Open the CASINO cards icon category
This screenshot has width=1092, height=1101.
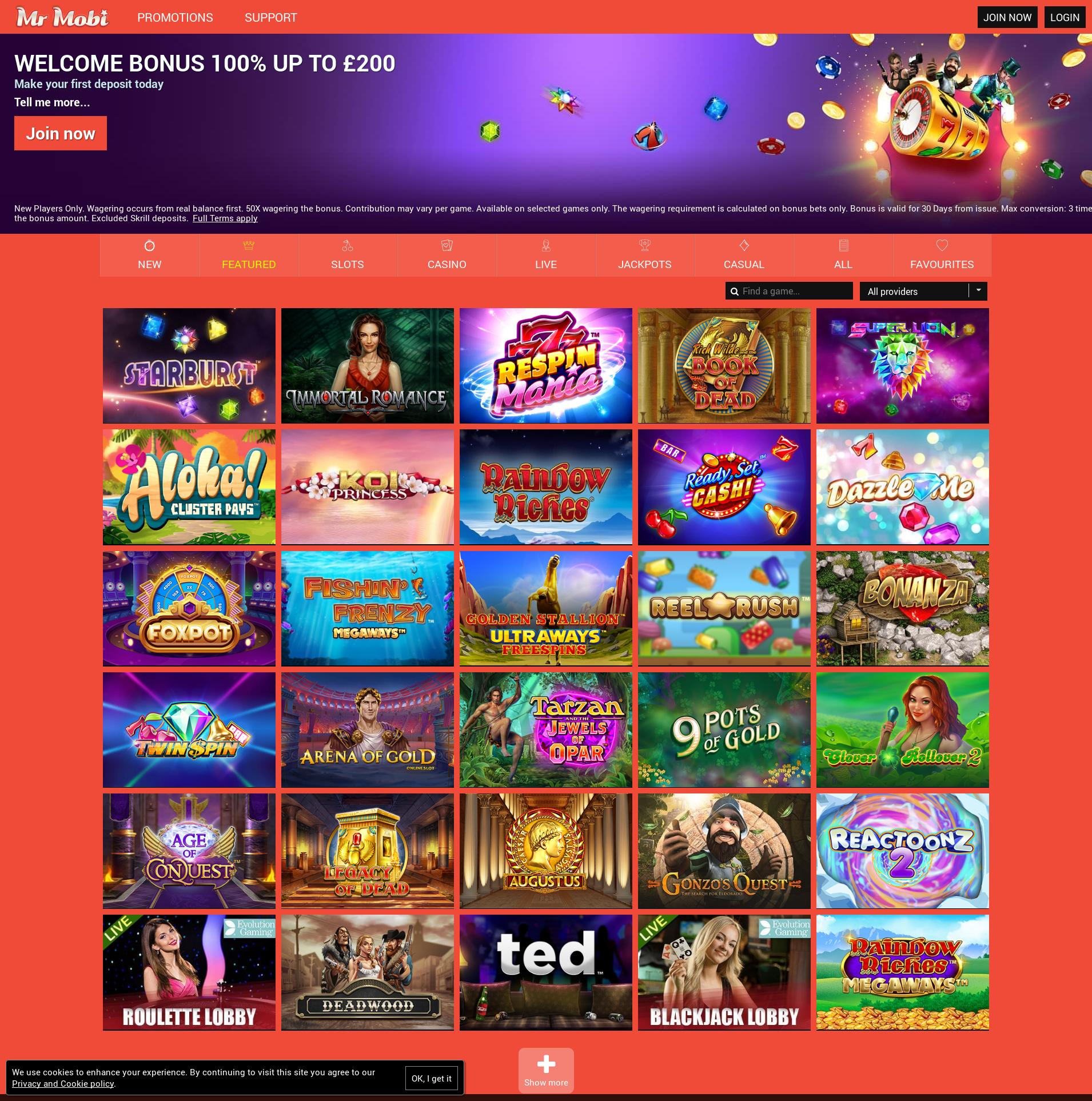tap(447, 246)
